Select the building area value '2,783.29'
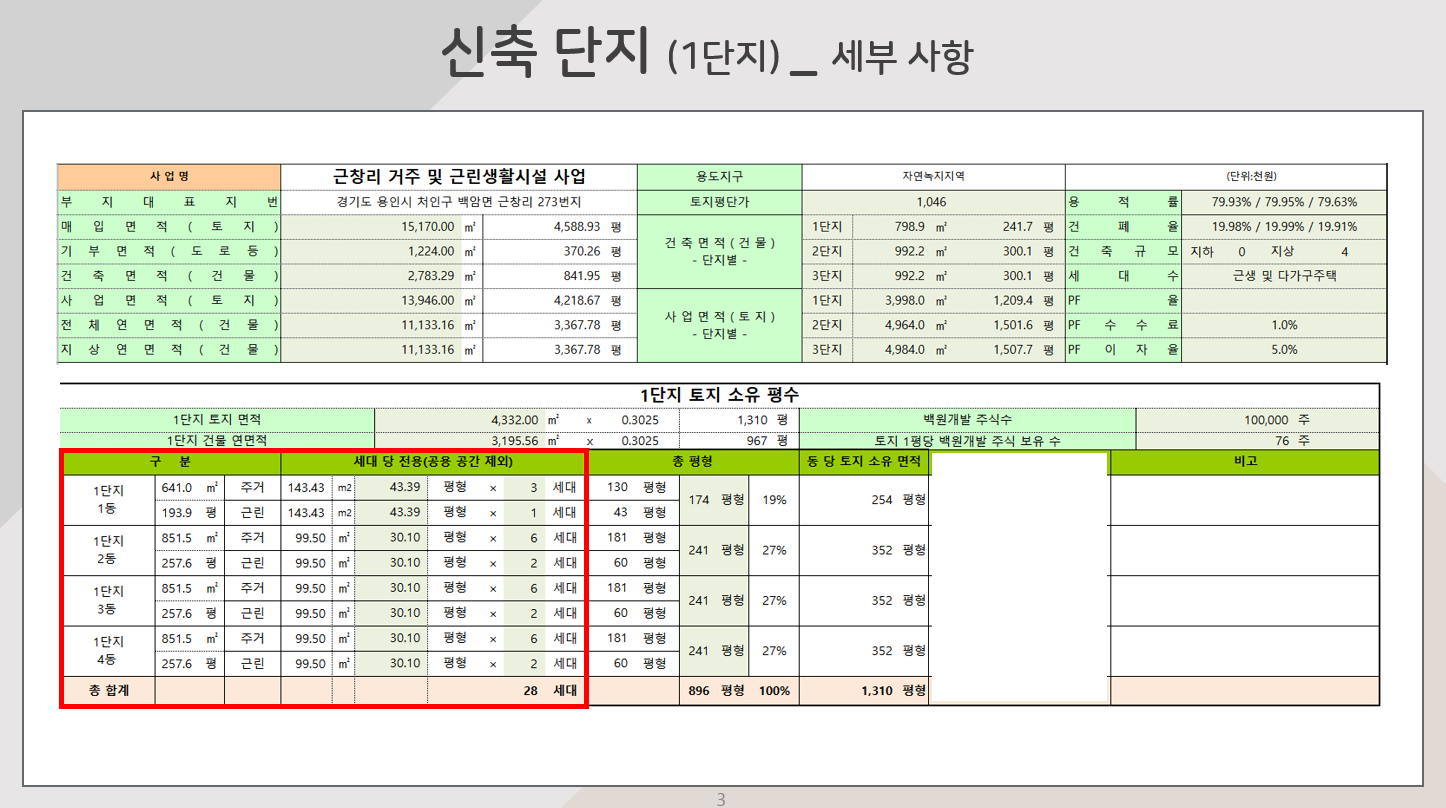This screenshot has width=1446, height=808. click(430, 275)
